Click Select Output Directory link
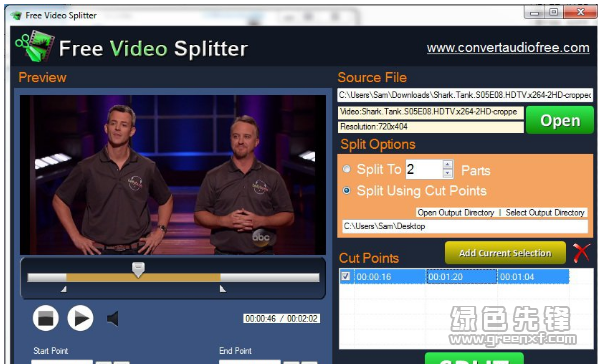Image resolution: width=598 pixels, height=364 pixels. (545, 213)
